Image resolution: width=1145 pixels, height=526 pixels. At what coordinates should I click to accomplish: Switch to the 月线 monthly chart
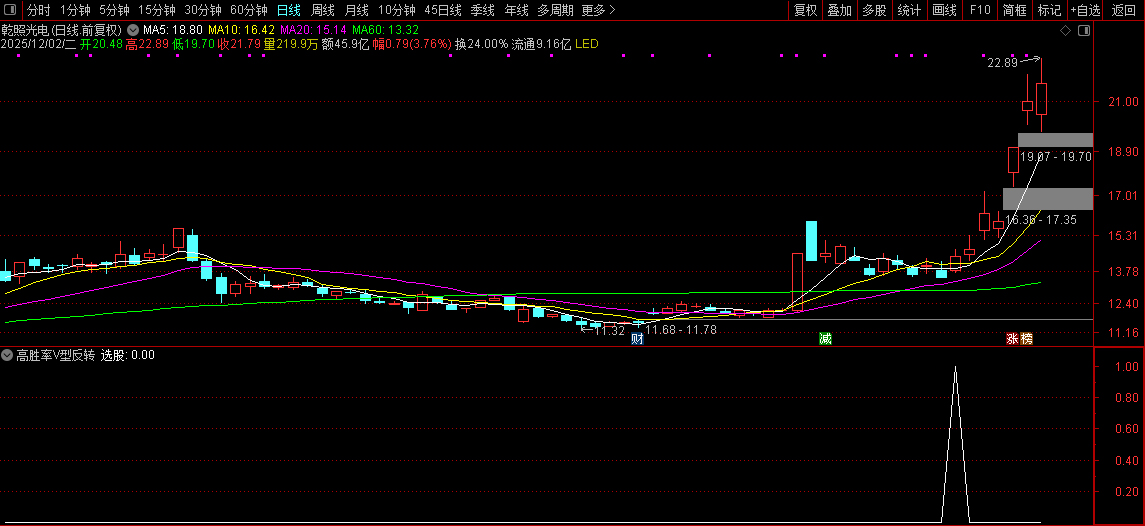pyautogui.click(x=356, y=10)
